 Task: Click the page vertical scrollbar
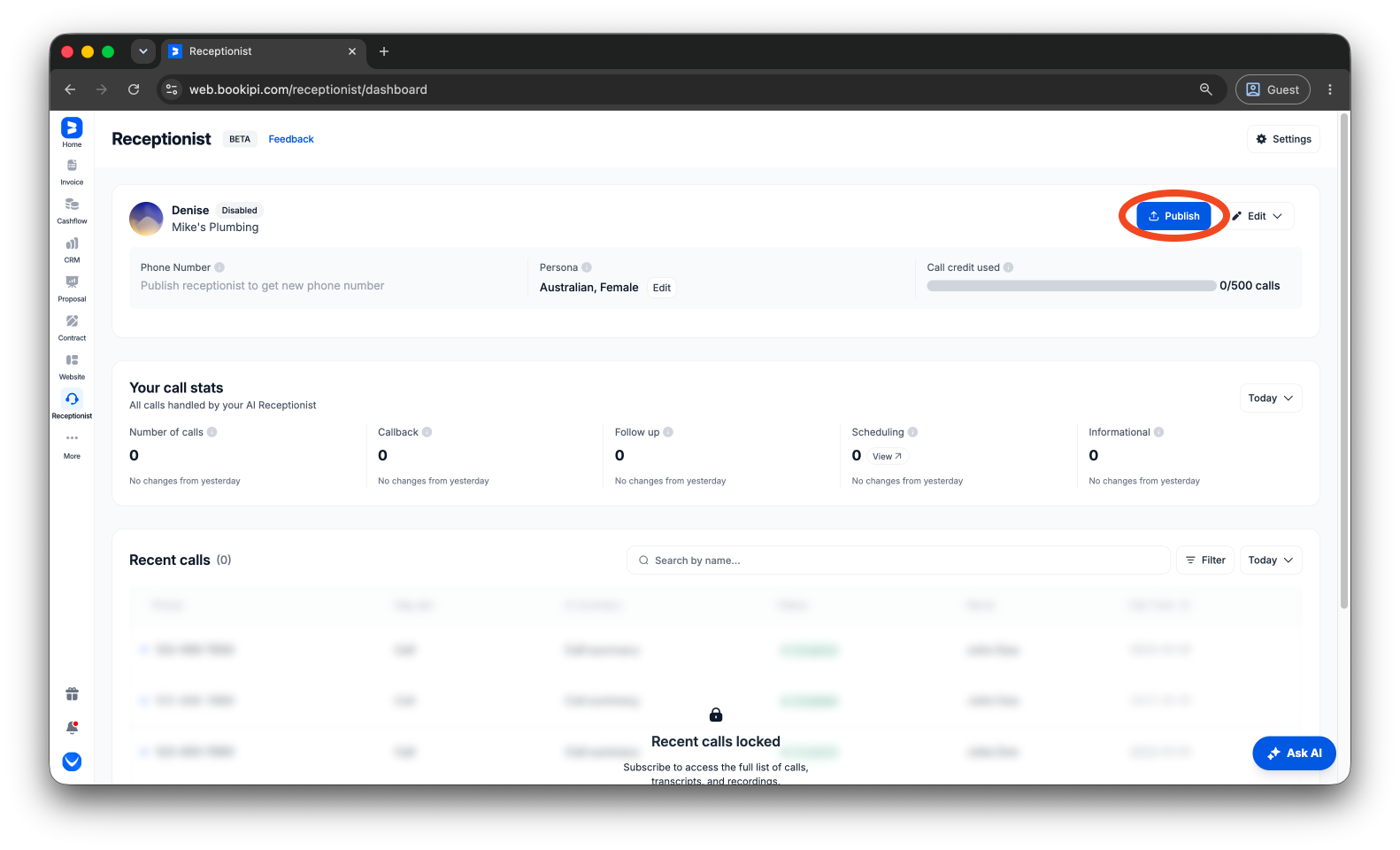[x=1344, y=361]
